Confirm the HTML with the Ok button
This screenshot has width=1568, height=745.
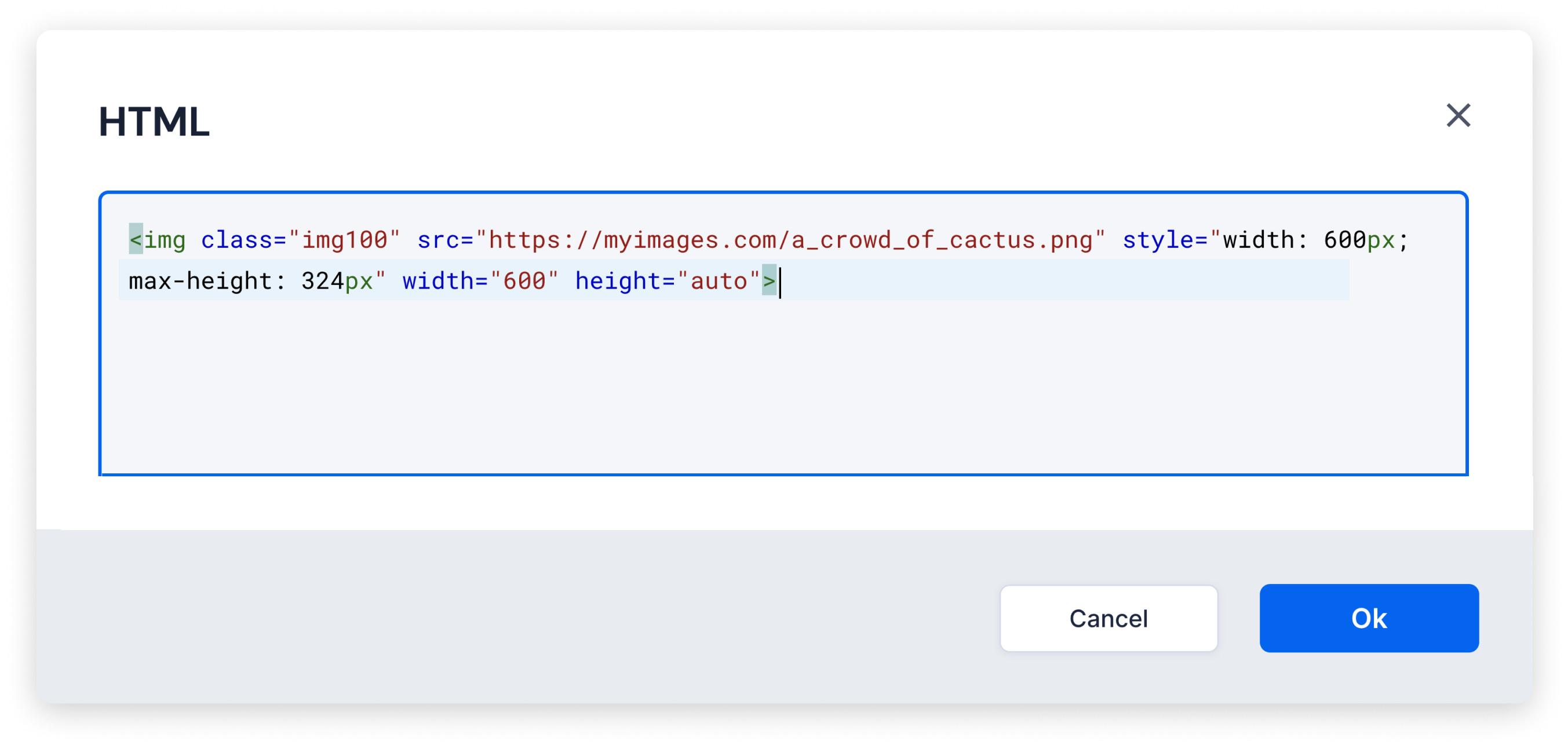coord(1368,618)
